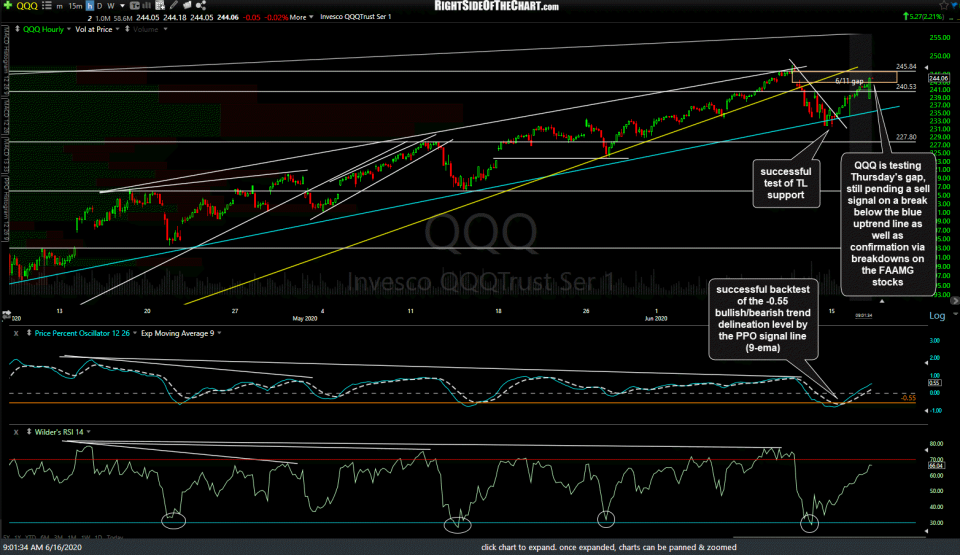Click the text annotation tool icon
Viewport: 960px width, 555px height.
coord(135,6)
